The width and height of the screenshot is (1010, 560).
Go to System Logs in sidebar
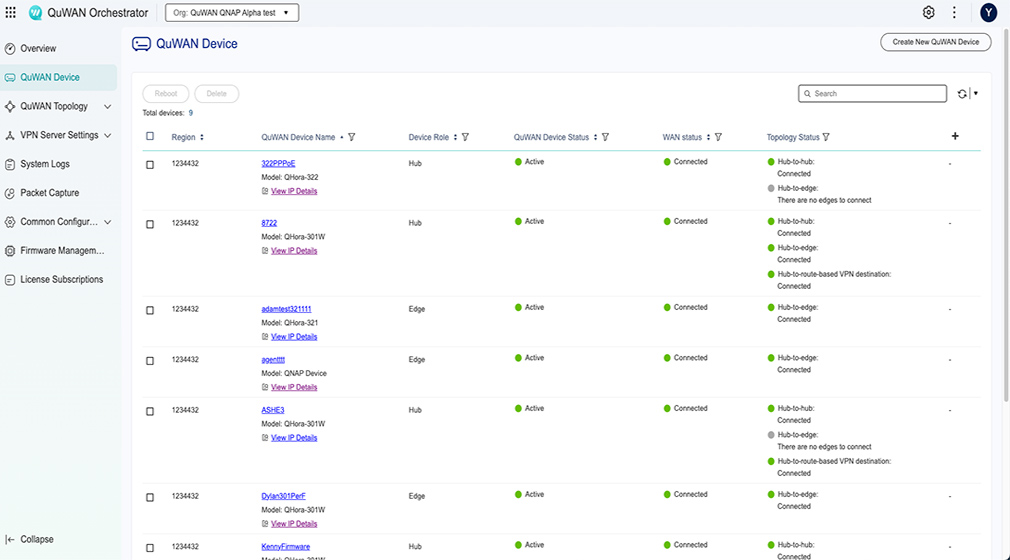point(45,164)
